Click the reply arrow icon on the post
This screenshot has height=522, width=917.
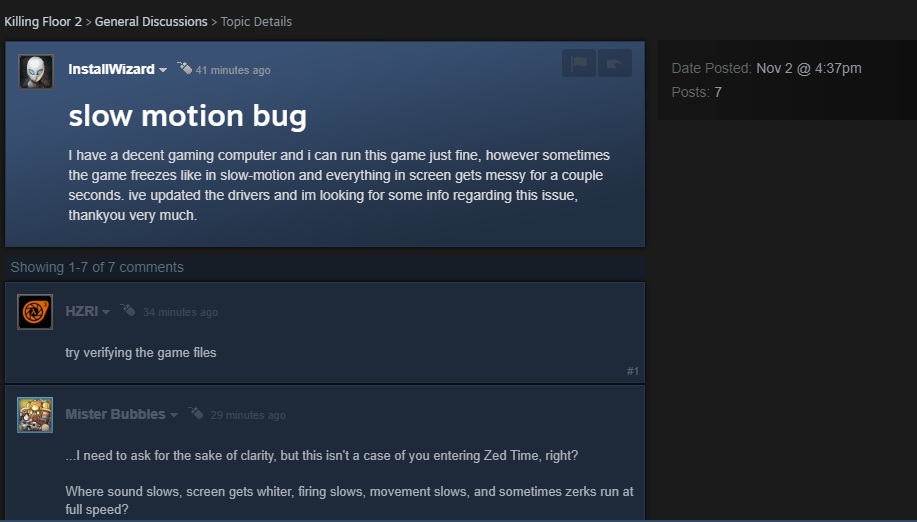click(615, 63)
